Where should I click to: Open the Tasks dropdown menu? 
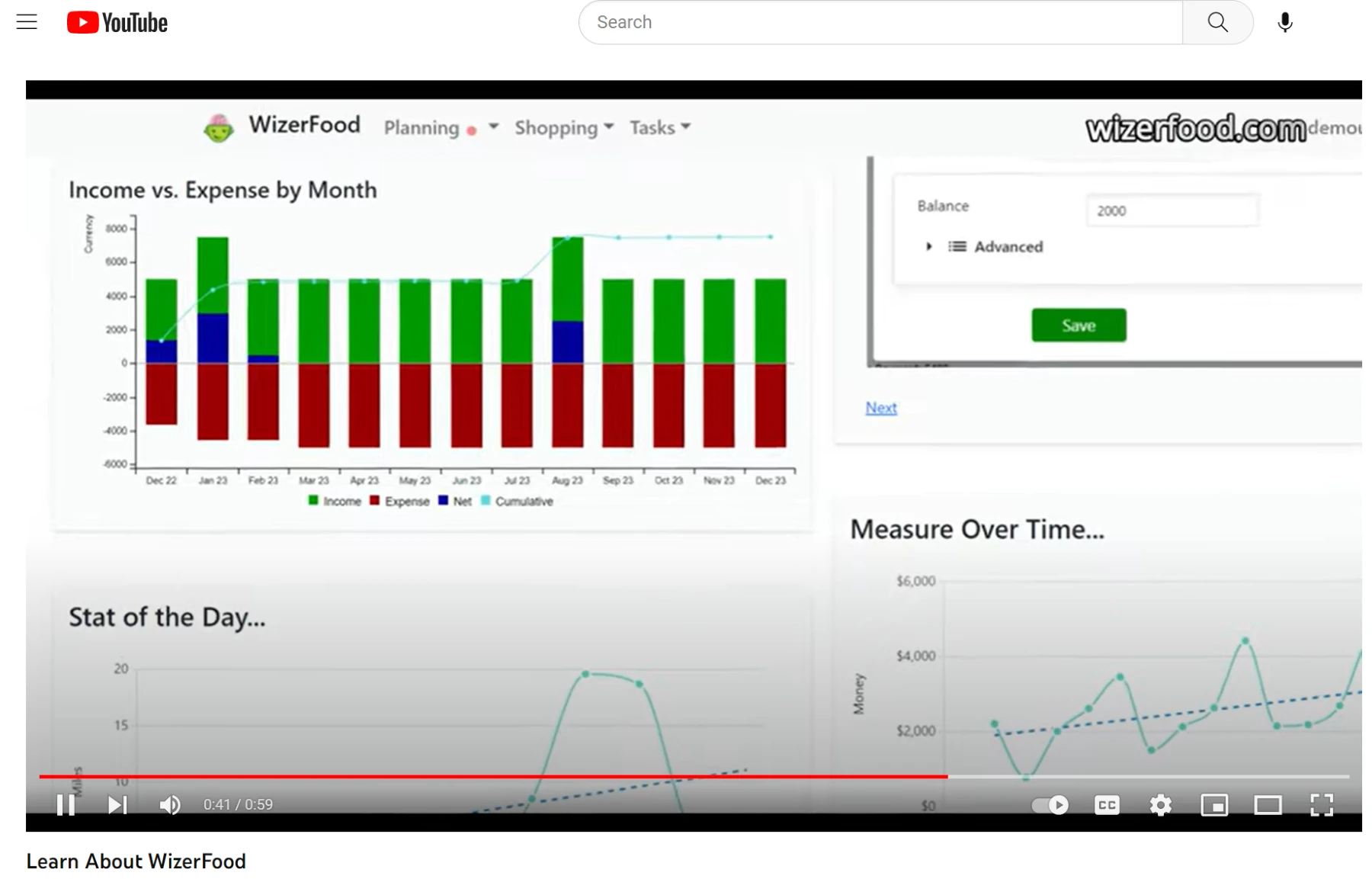[659, 128]
